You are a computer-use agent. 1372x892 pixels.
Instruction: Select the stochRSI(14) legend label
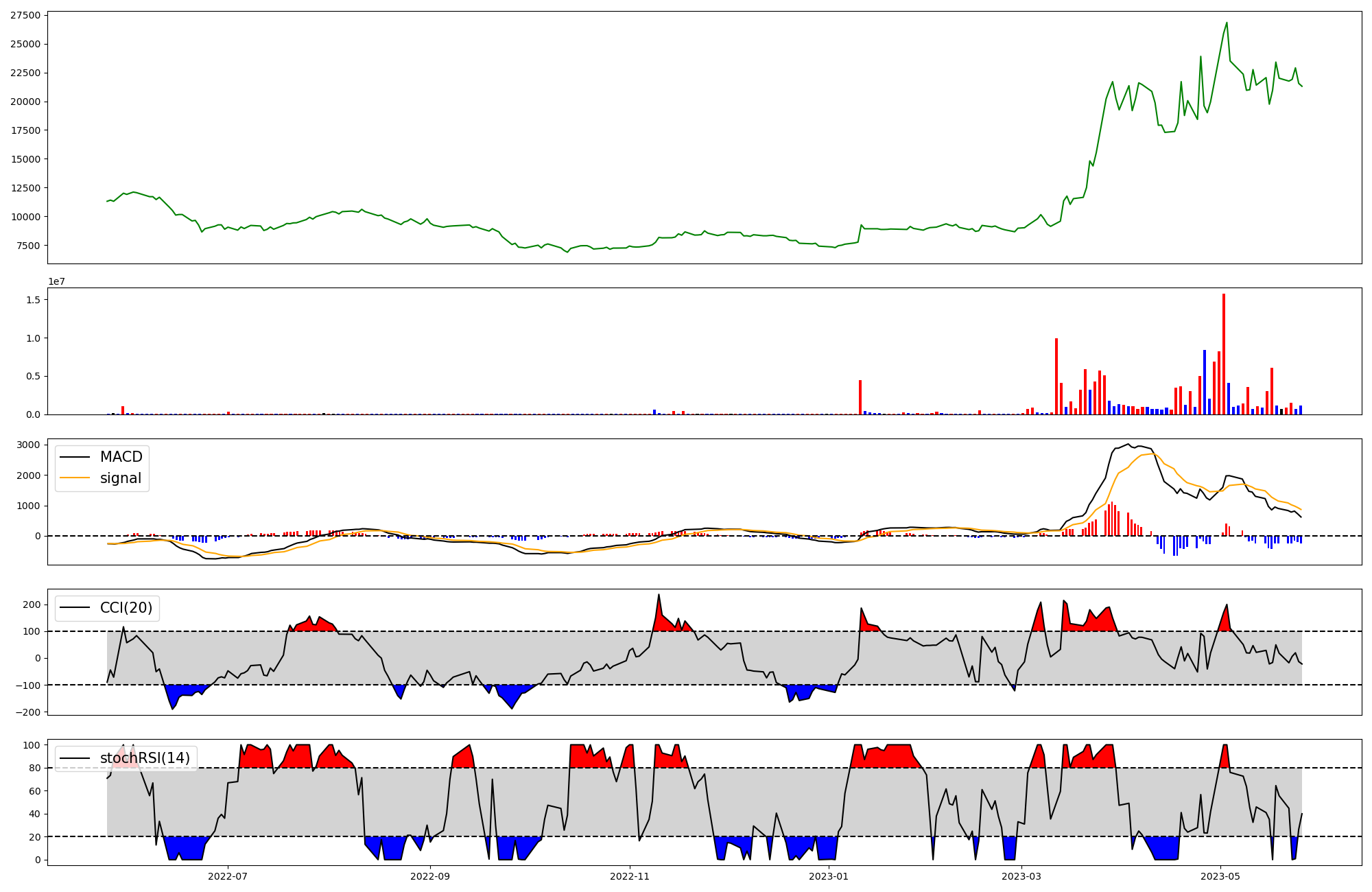[x=145, y=758]
